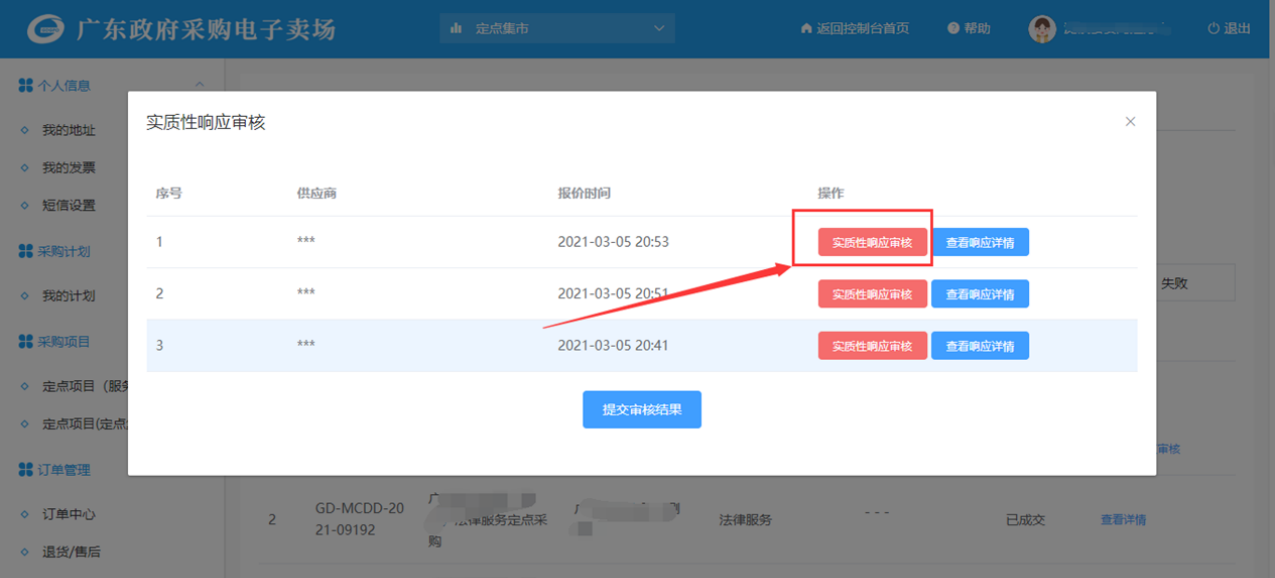Click the site logo icon in header
Viewport: 1275px width, 578px height.
pos(46,29)
